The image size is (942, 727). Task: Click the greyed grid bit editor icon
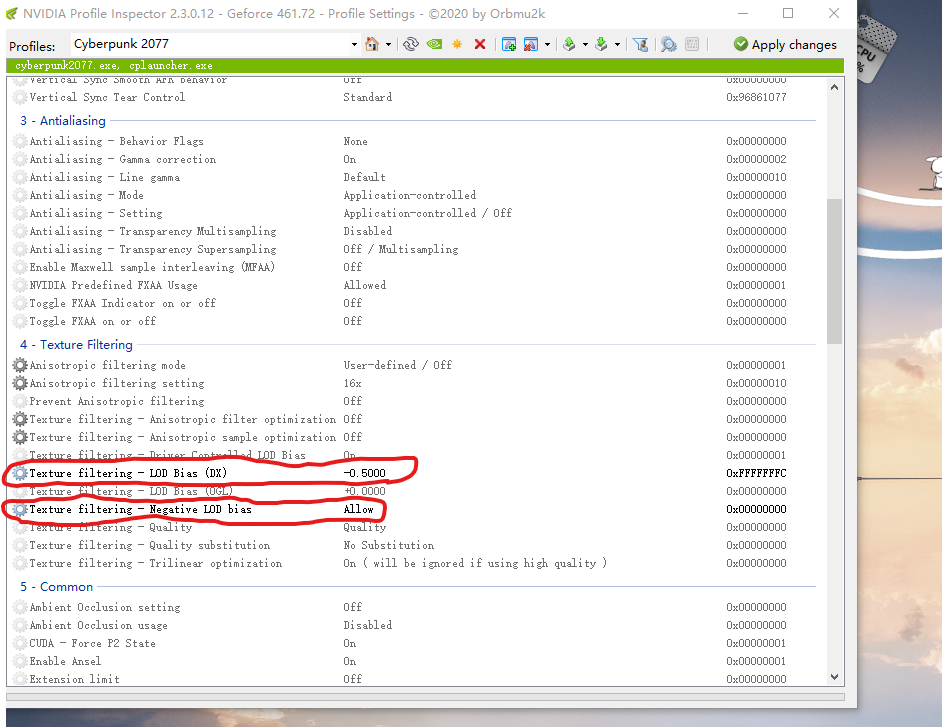[x=692, y=44]
